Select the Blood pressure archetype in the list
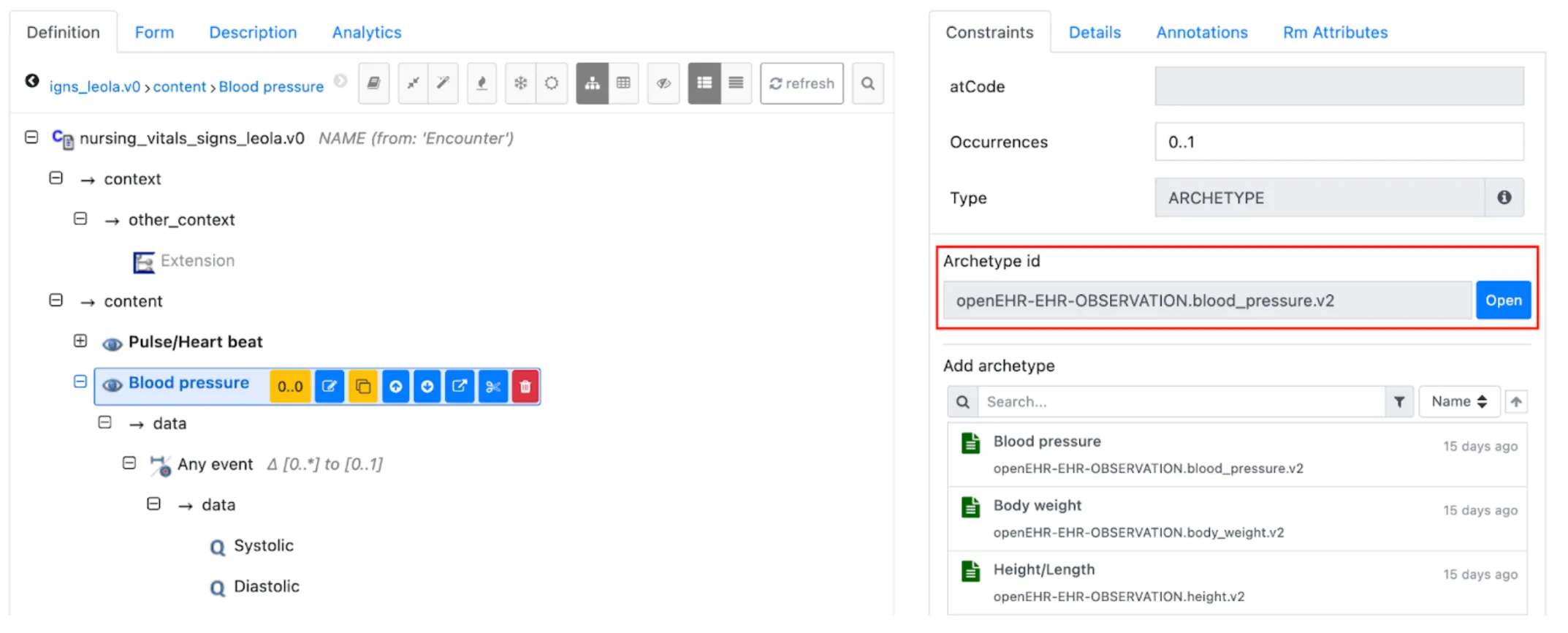The width and height of the screenshot is (1568, 633). click(1237, 455)
